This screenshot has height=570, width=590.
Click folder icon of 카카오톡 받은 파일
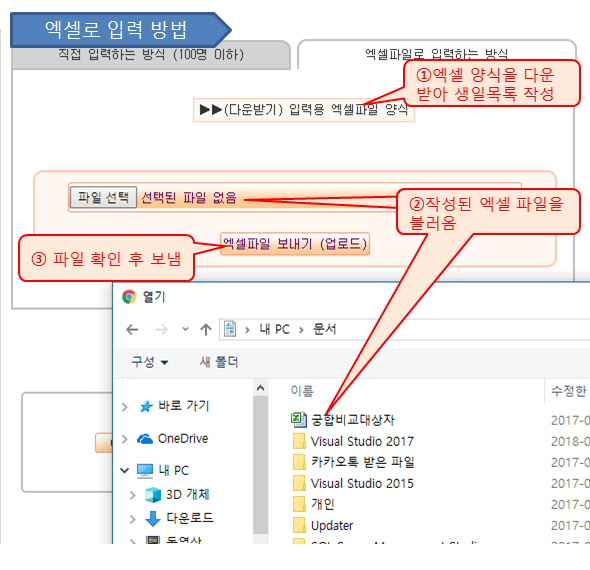tap(300, 462)
